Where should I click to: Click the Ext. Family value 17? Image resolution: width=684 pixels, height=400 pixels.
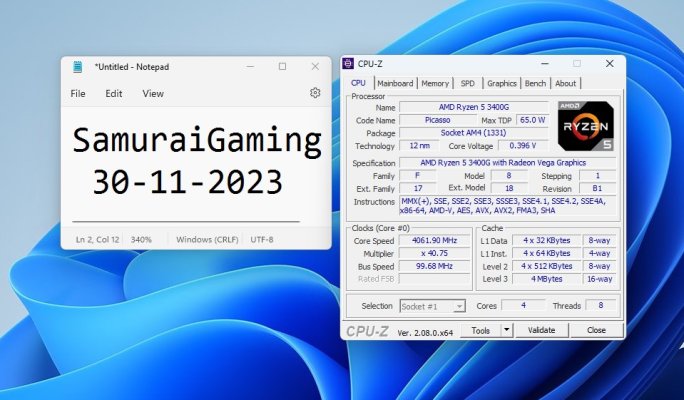coord(417,188)
